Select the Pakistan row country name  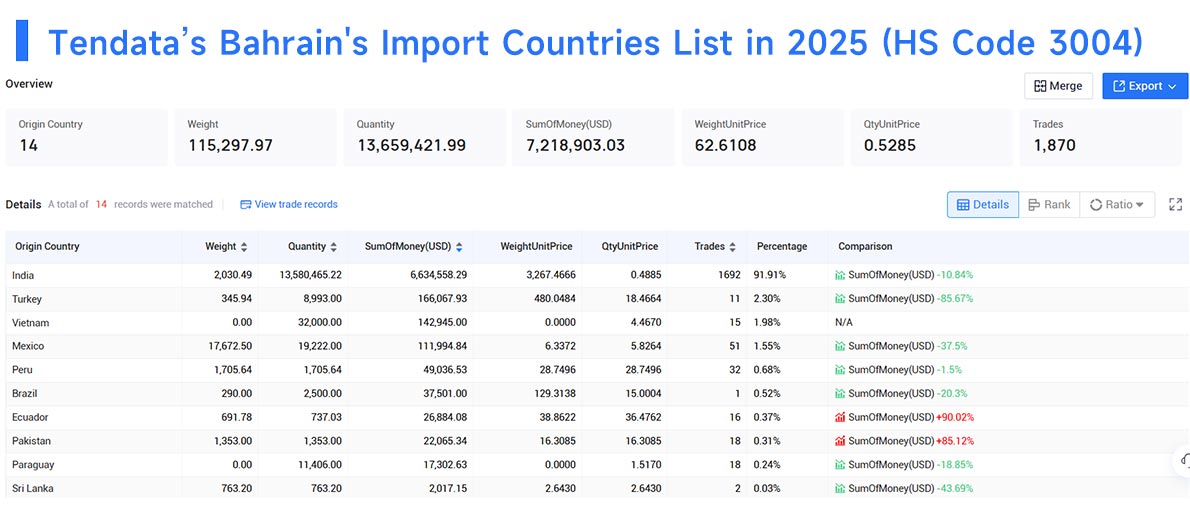[32, 441]
